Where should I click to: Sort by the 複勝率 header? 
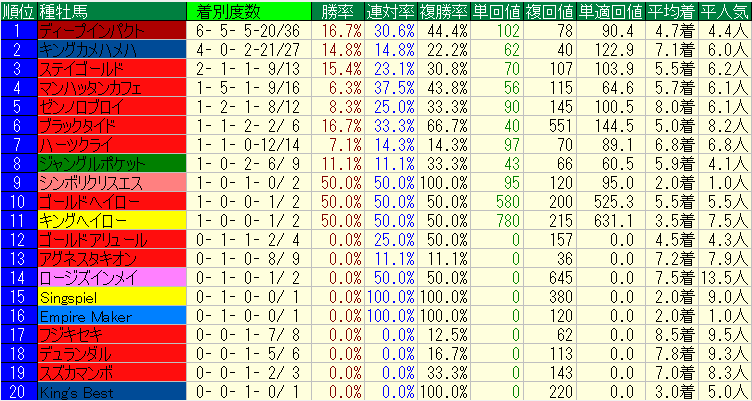444,11
